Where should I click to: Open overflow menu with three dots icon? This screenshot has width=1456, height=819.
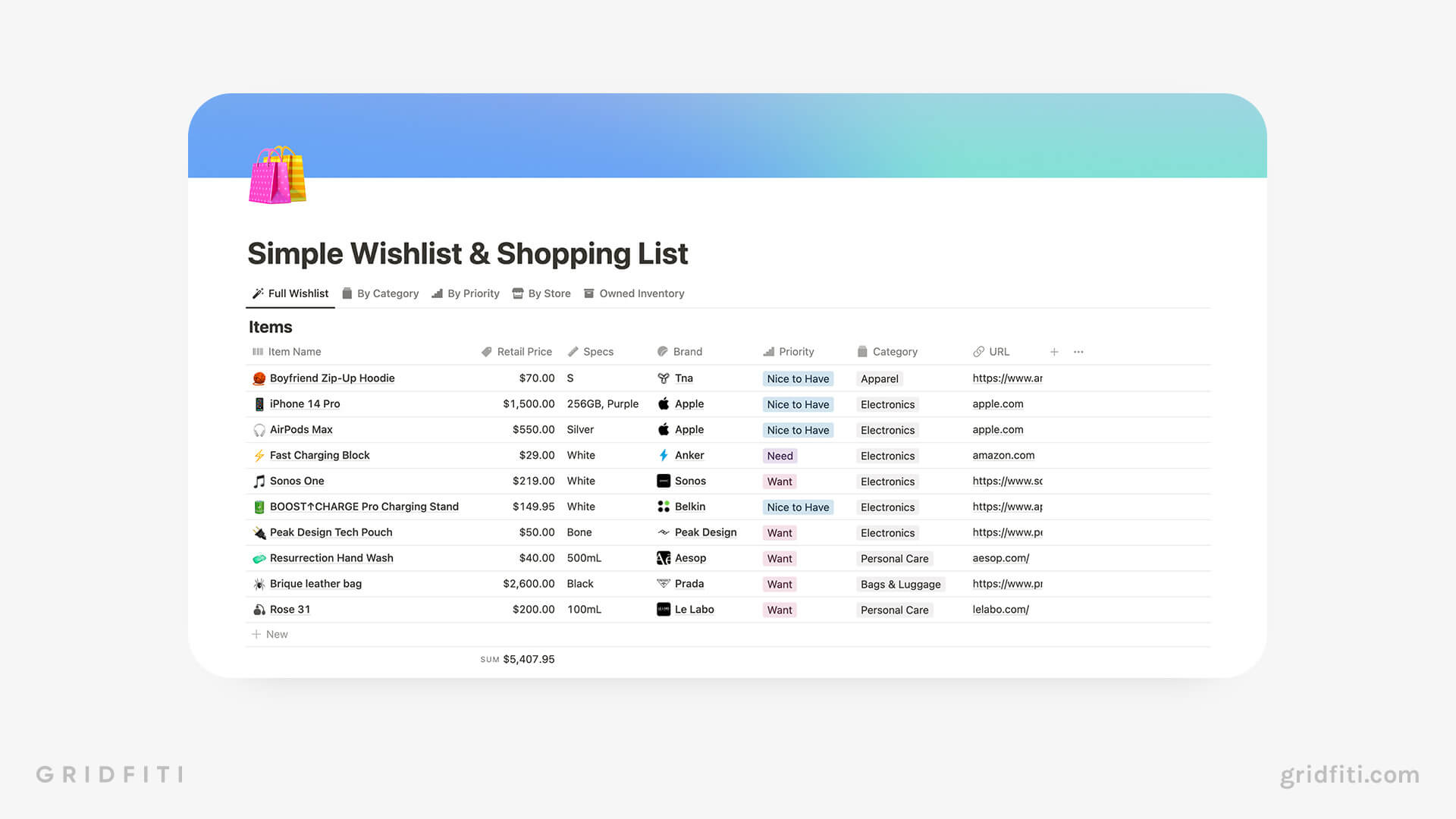pyautogui.click(x=1078, y=350)
